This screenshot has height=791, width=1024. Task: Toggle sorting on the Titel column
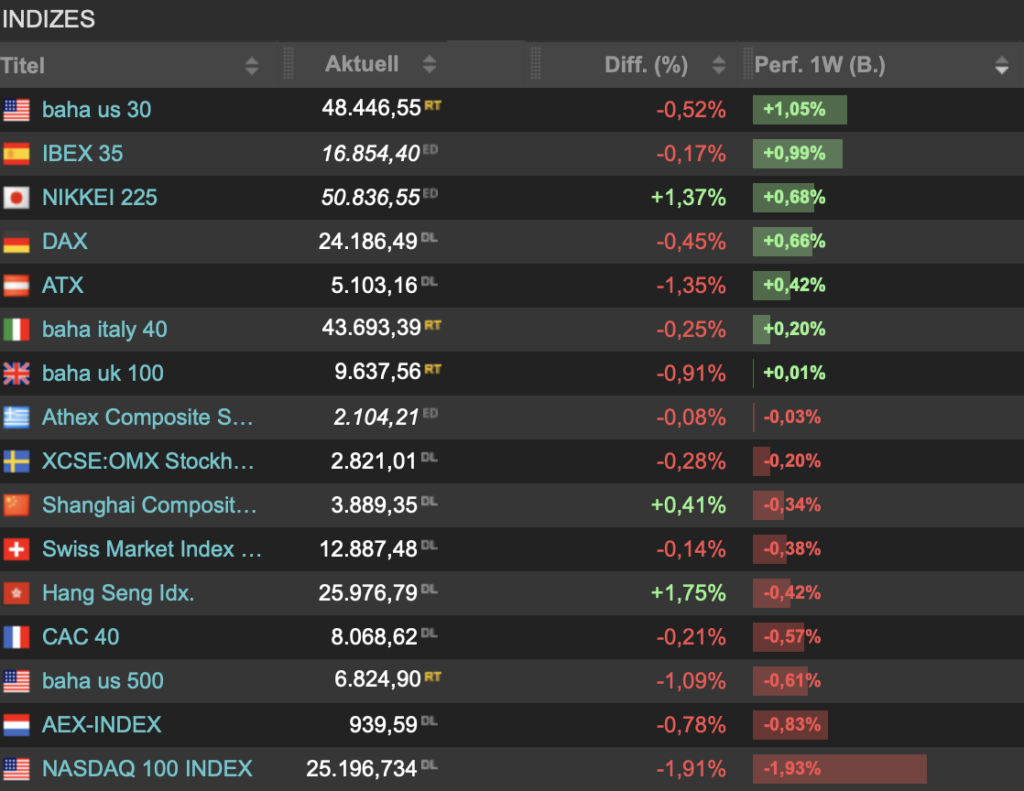252,65
